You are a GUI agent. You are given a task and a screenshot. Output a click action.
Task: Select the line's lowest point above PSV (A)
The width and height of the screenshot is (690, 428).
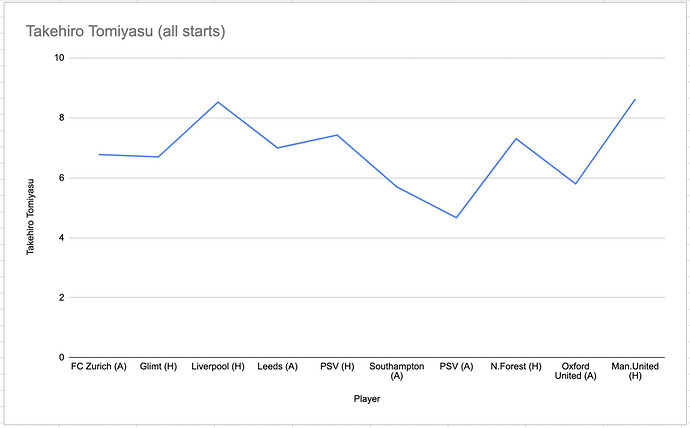click(456, 217)
